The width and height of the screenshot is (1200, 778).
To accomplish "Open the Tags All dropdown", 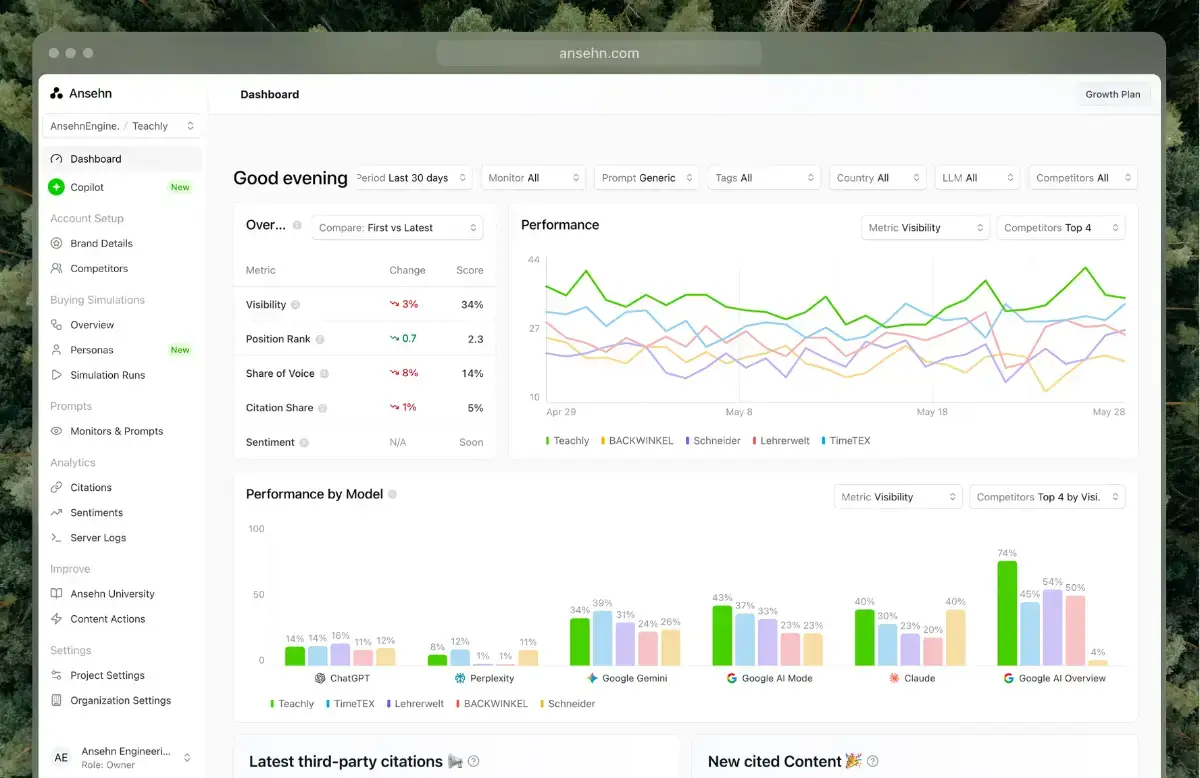I will (x=765, y=178).
